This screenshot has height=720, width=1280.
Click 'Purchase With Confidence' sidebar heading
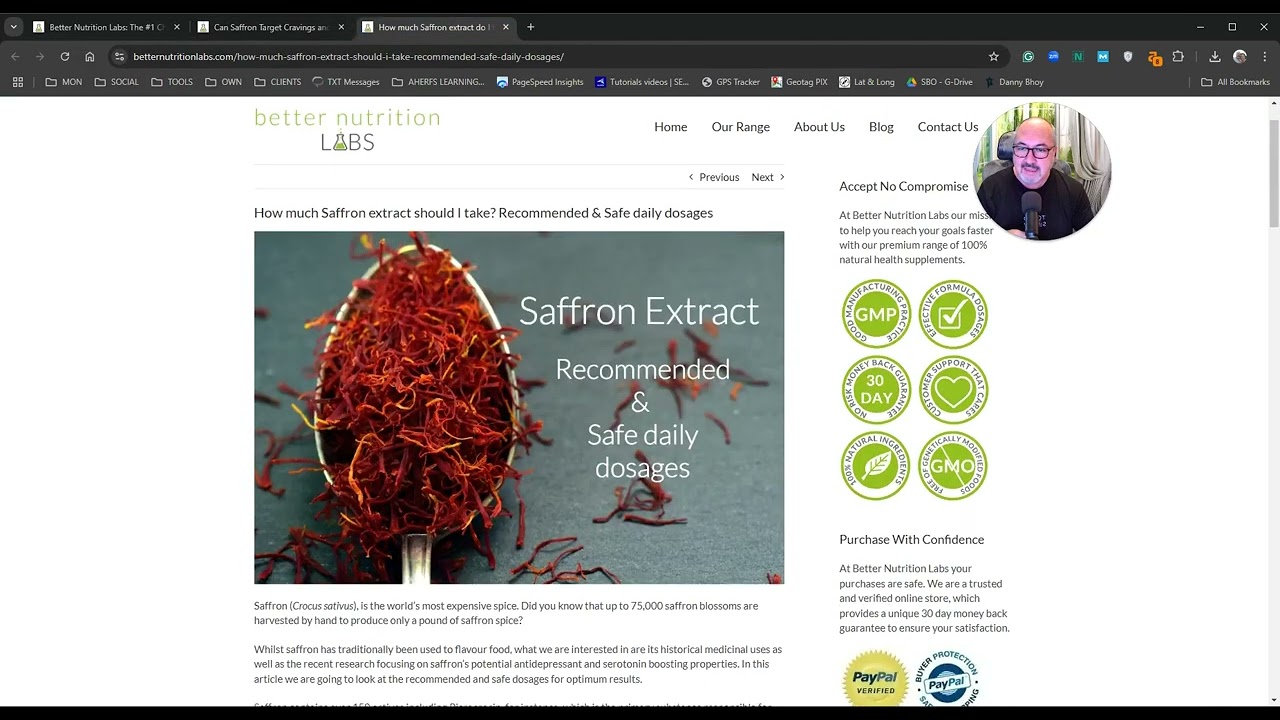point(912,539)
